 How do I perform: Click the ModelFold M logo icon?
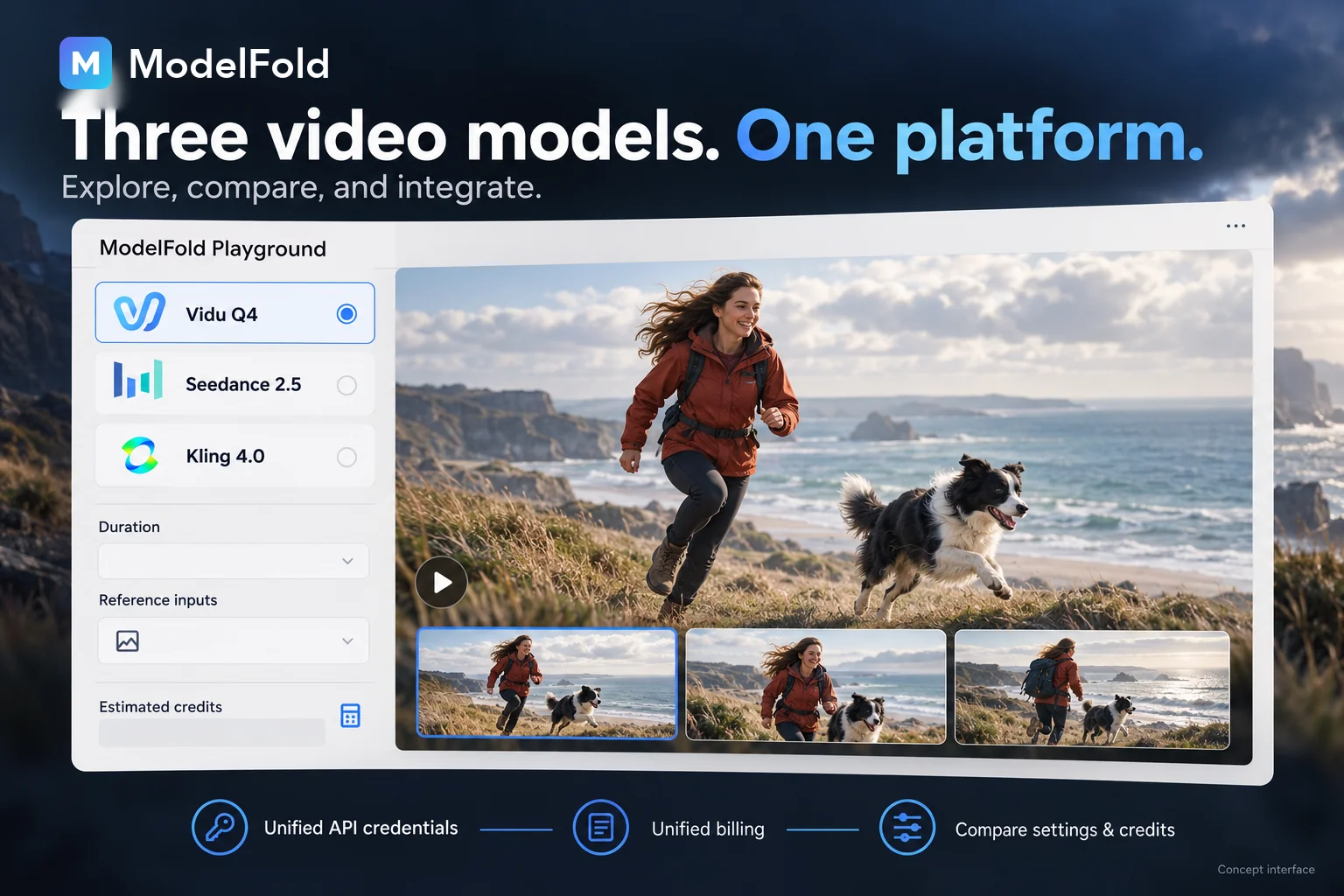86,63
